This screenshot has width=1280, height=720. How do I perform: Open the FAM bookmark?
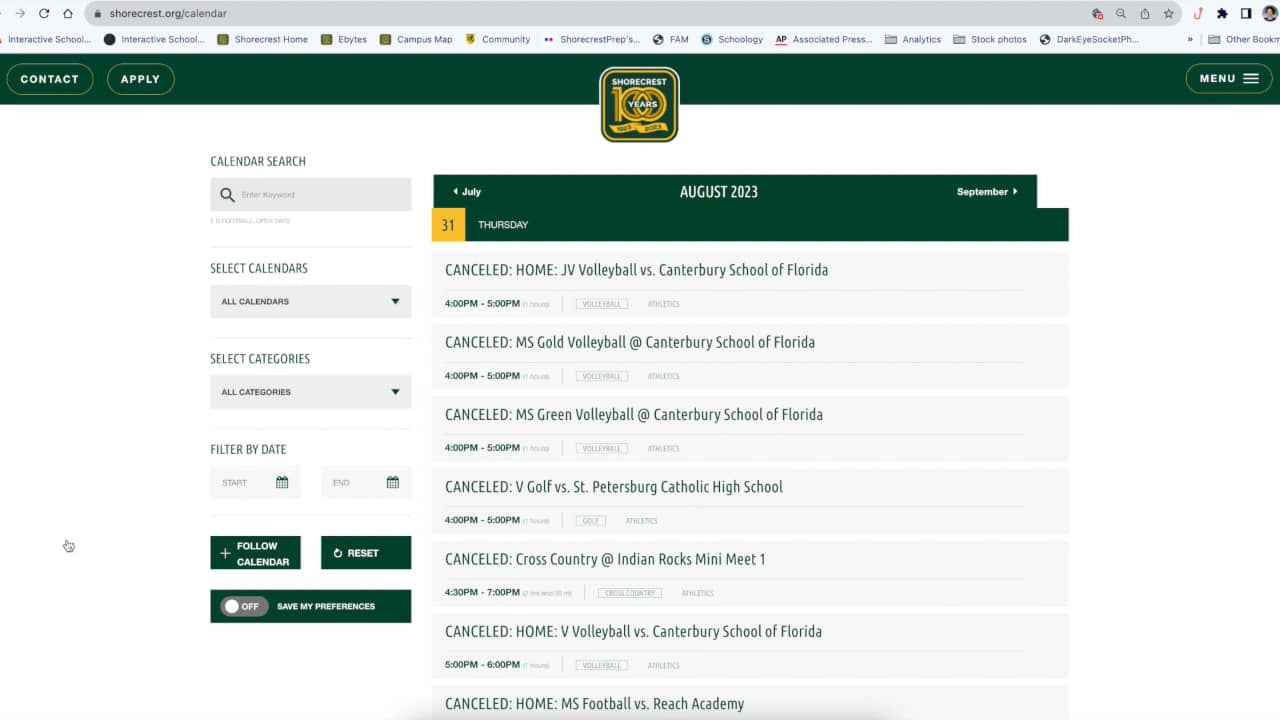671,39
